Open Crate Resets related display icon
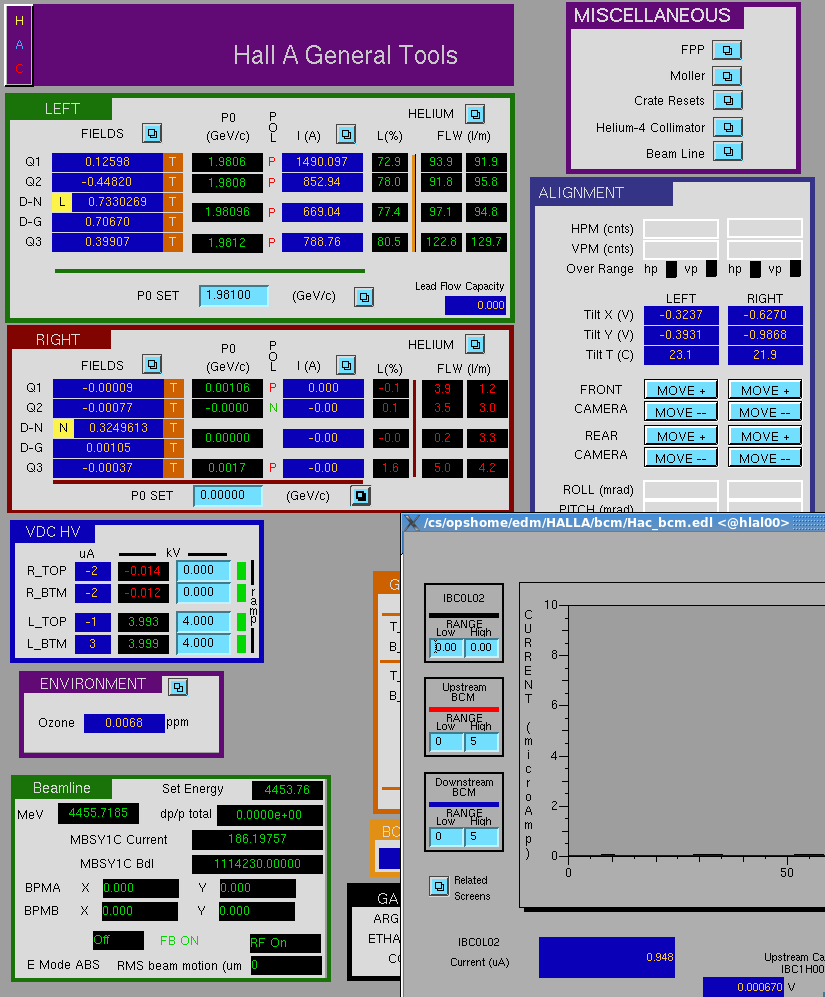 tap(728, 100)
